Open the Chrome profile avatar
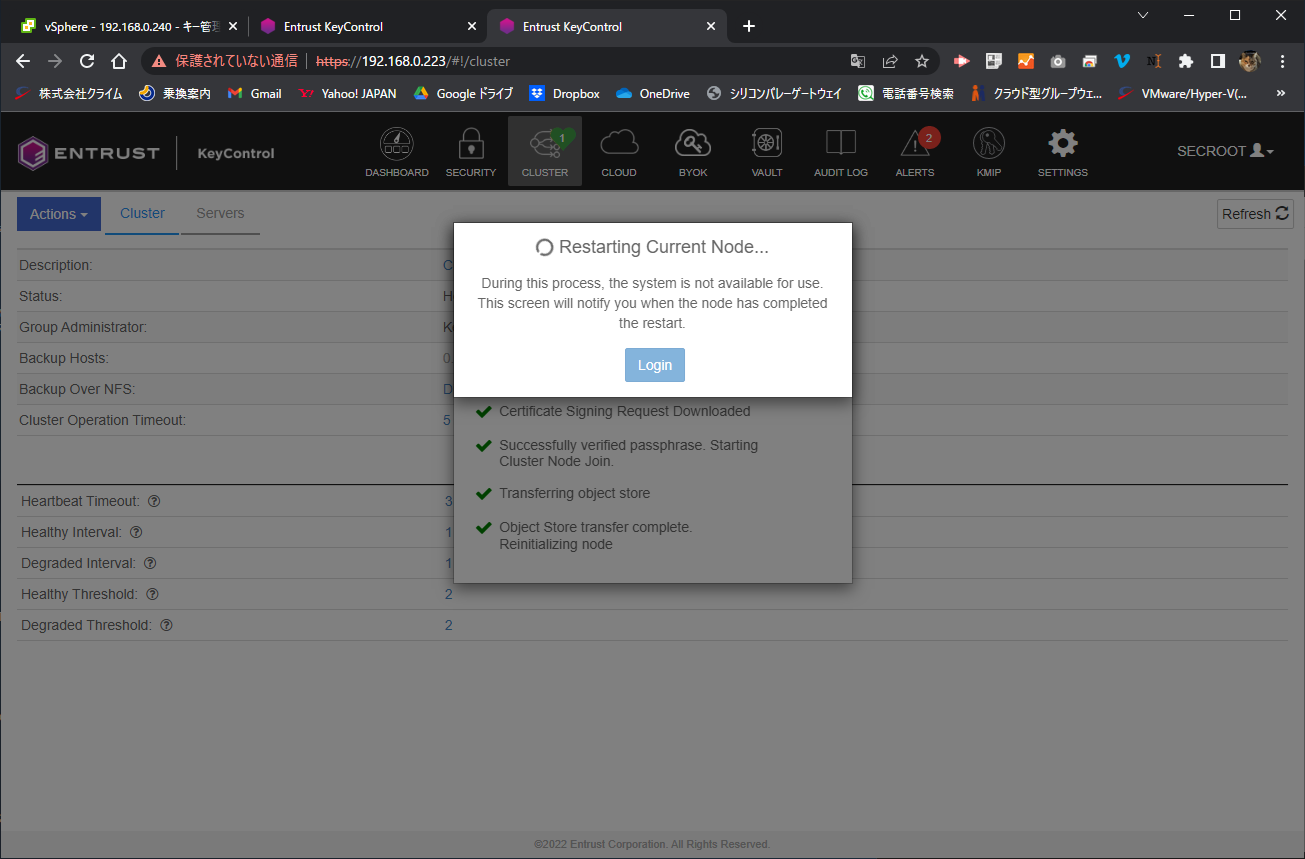The image size is (1305, 859). click(x=1250, y=61)
